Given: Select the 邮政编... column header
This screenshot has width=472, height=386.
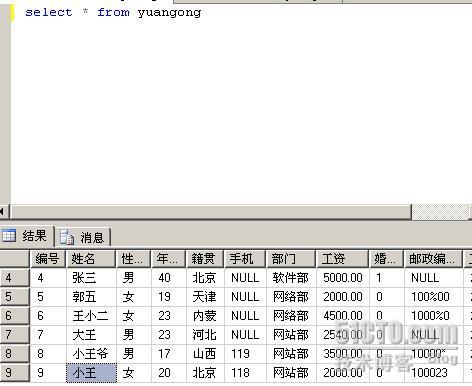Looking at the screenshot, I should 433,259.
